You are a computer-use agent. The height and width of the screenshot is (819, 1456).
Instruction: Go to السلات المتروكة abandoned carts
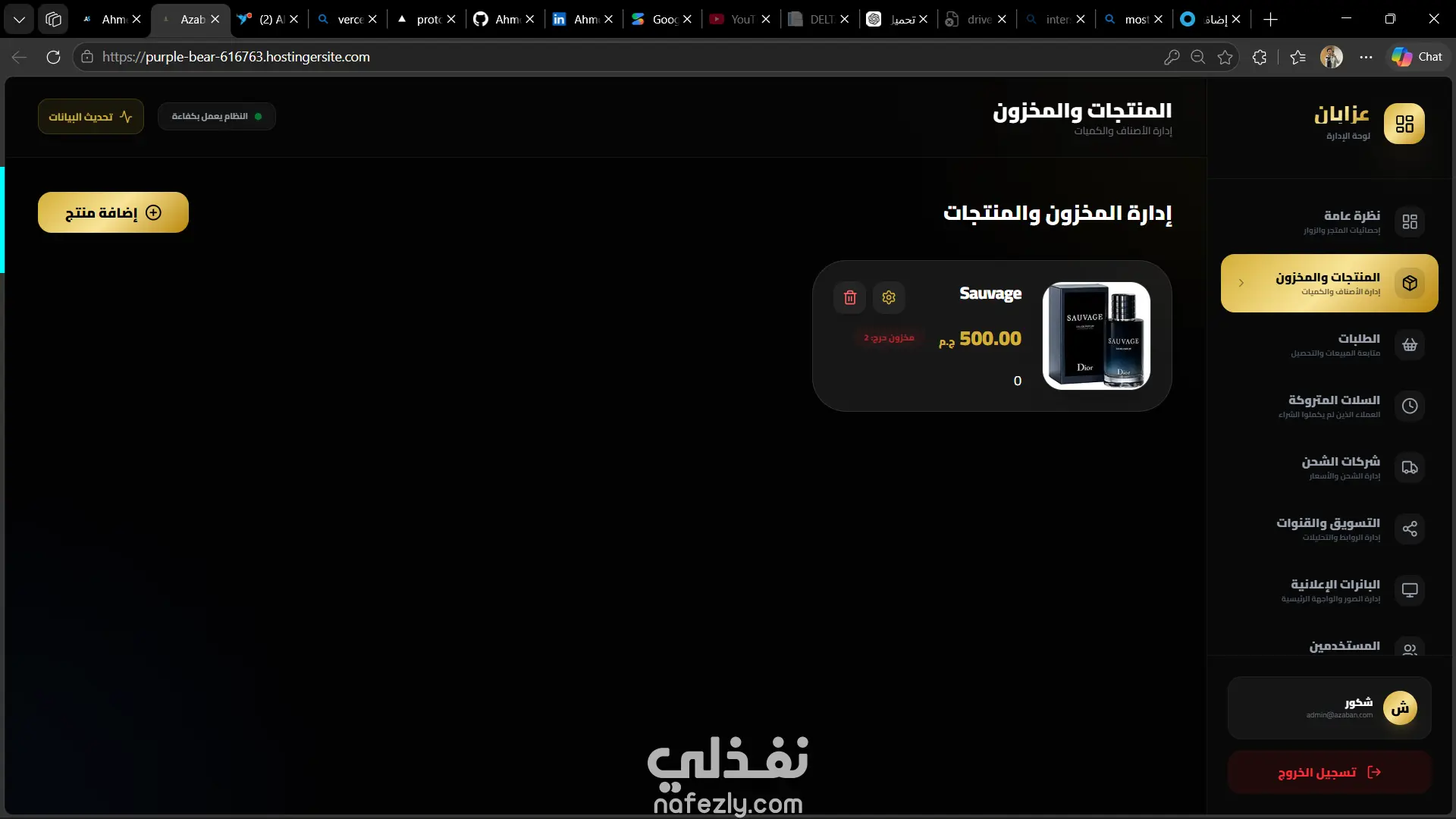coord(1329,406)
